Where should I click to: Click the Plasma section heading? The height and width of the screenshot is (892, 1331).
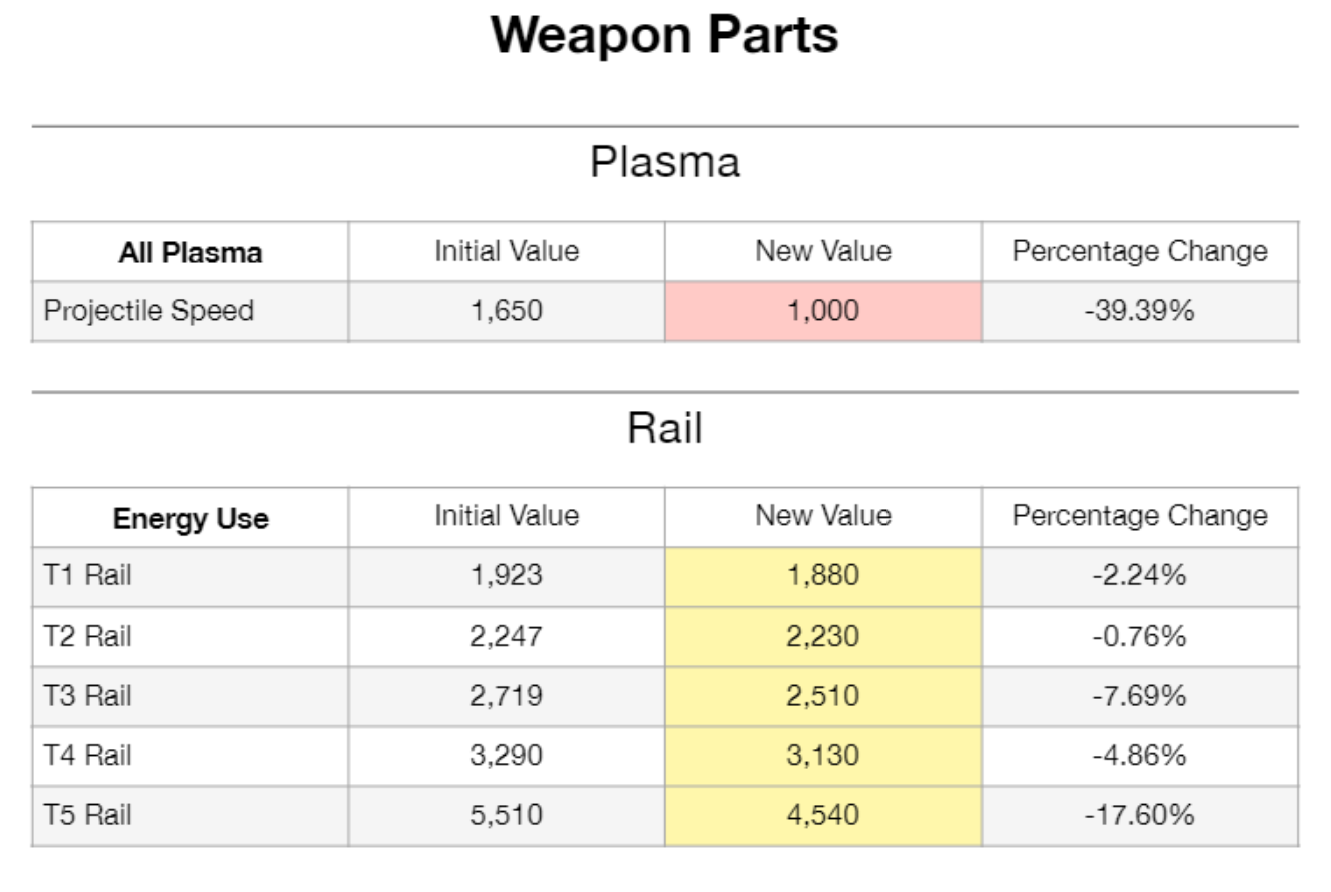coord(665,162)
